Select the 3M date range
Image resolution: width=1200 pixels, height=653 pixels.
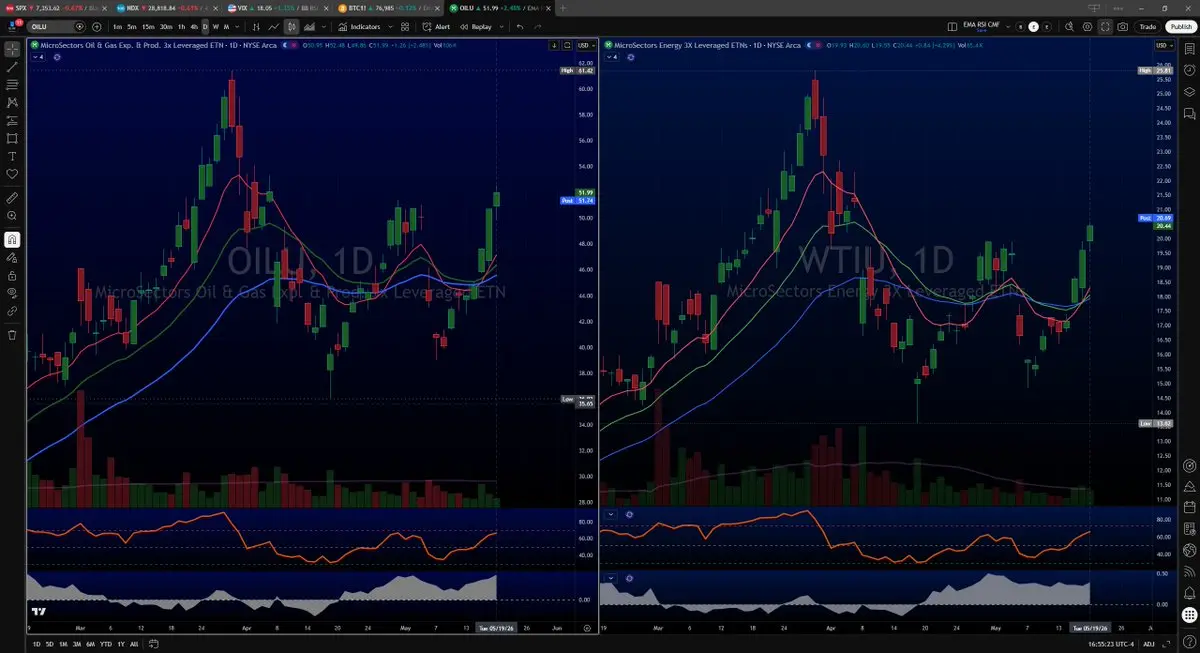click(x=78, y=644)
